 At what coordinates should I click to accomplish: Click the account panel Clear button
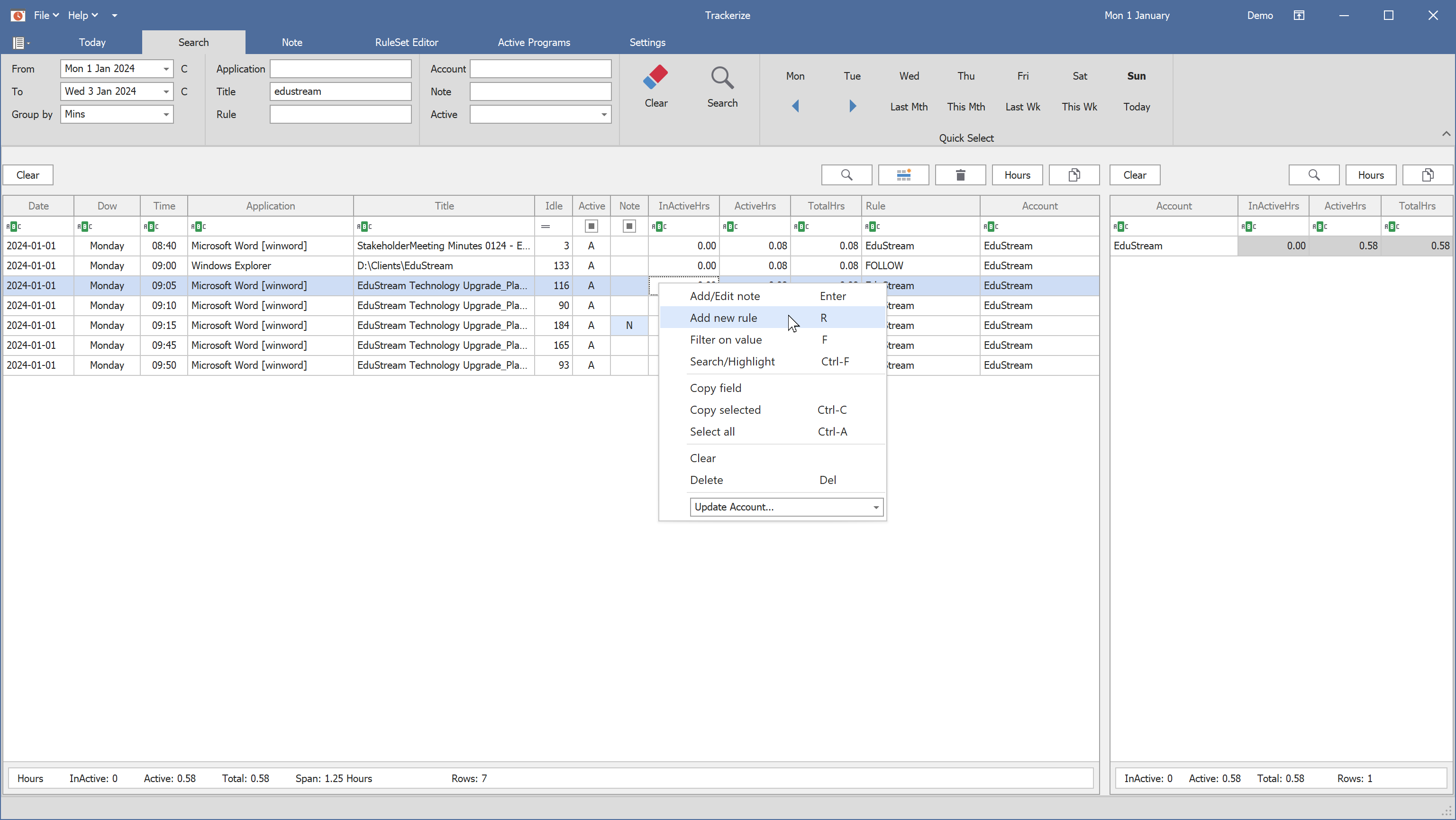click(1134, 175)
